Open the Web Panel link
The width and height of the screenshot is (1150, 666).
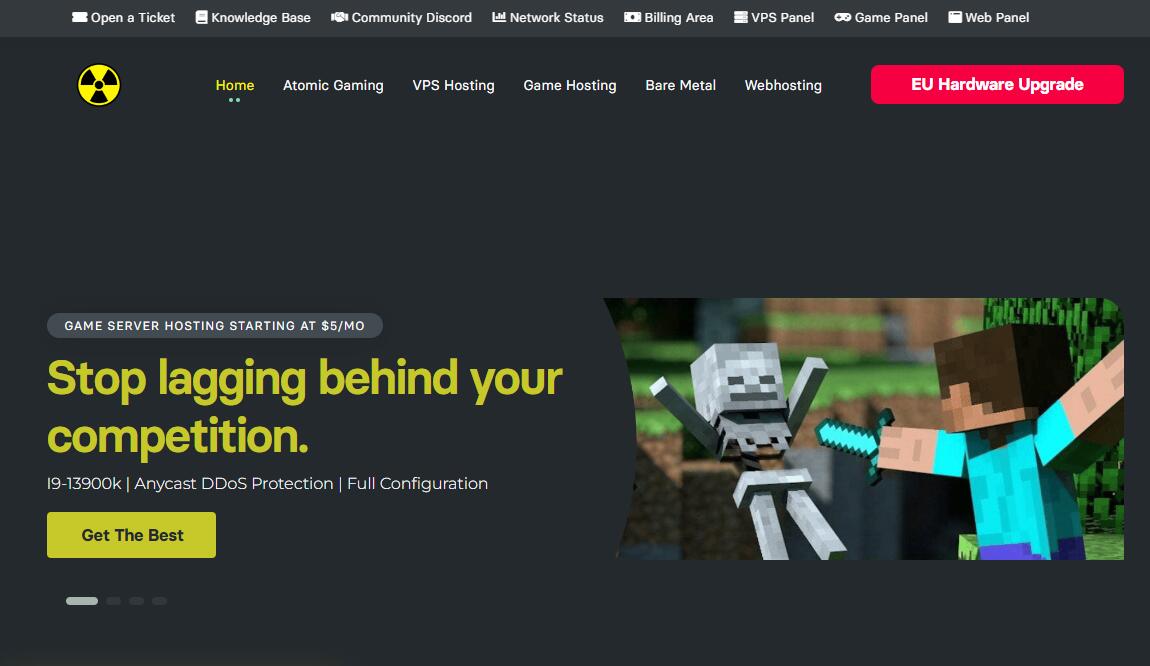(x=989, y=17)
